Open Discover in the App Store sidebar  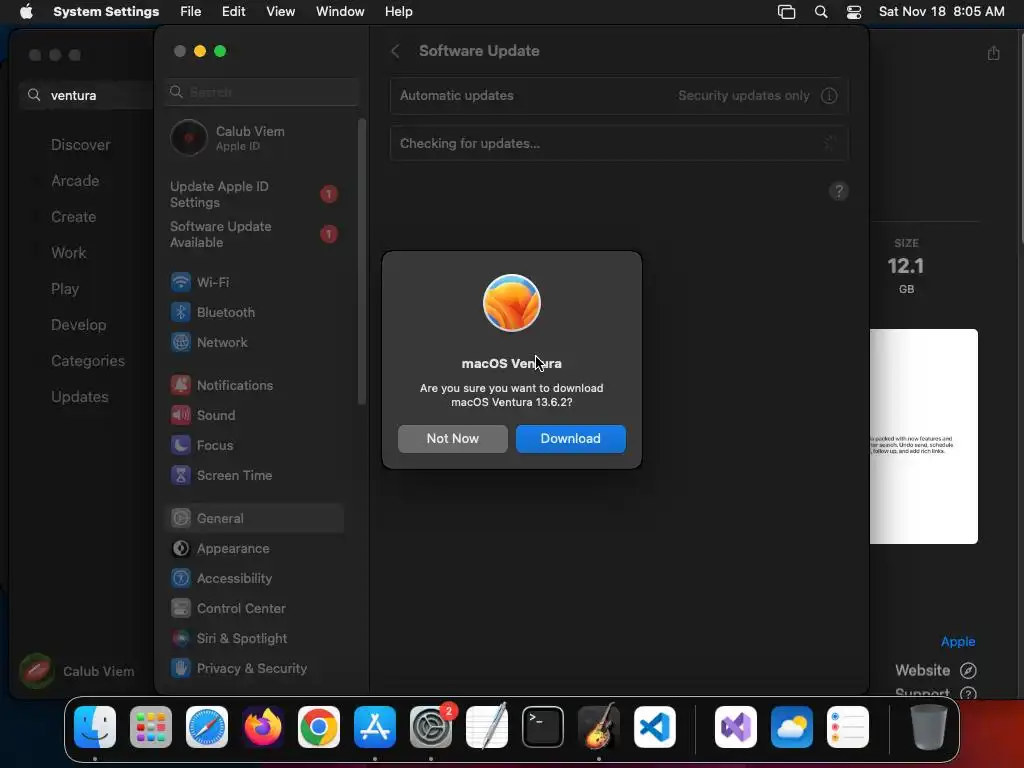coord(81,145)
